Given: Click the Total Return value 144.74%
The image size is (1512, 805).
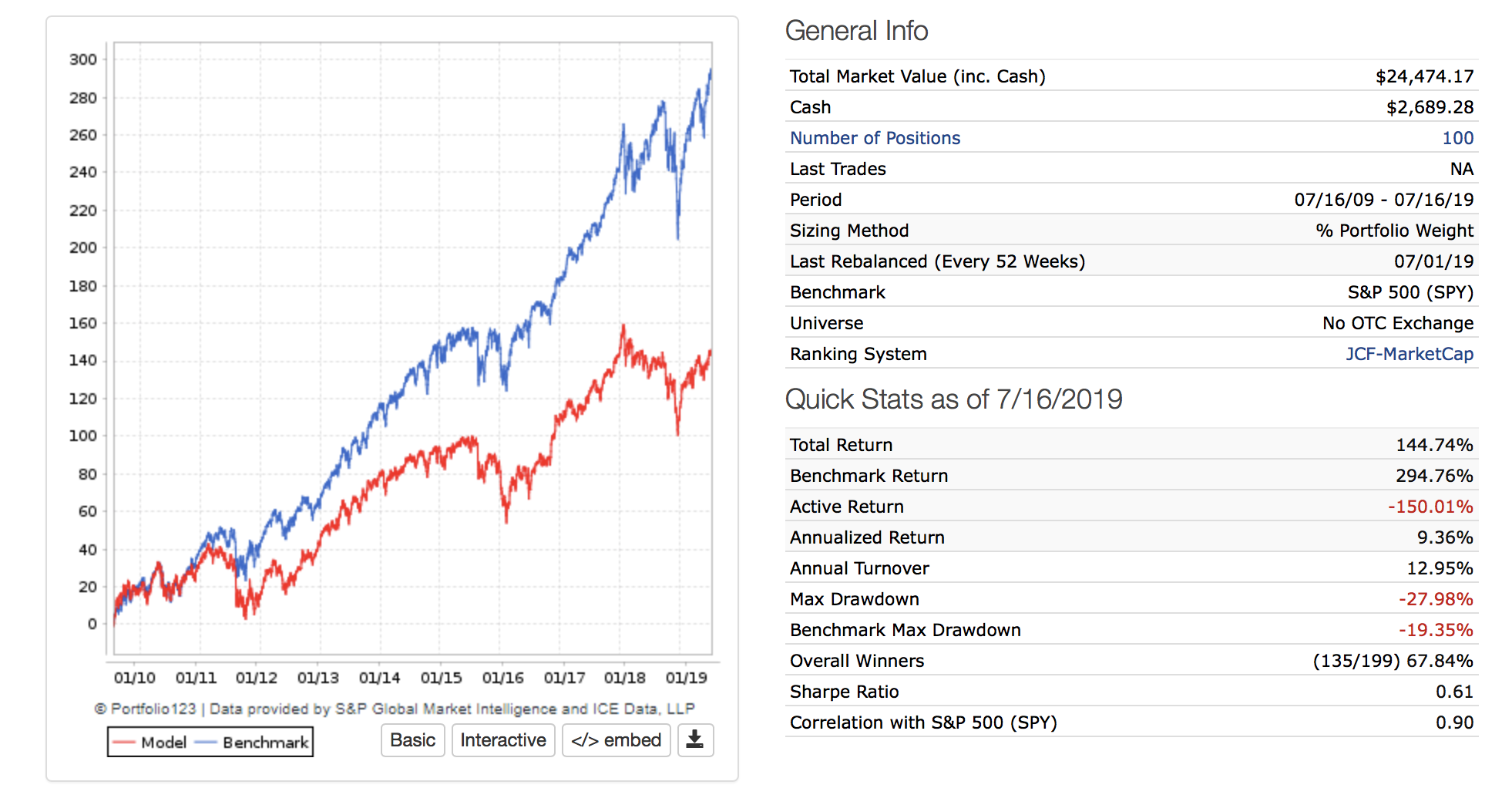Looking at the screenshot, I should click(x=1434, y=445).
